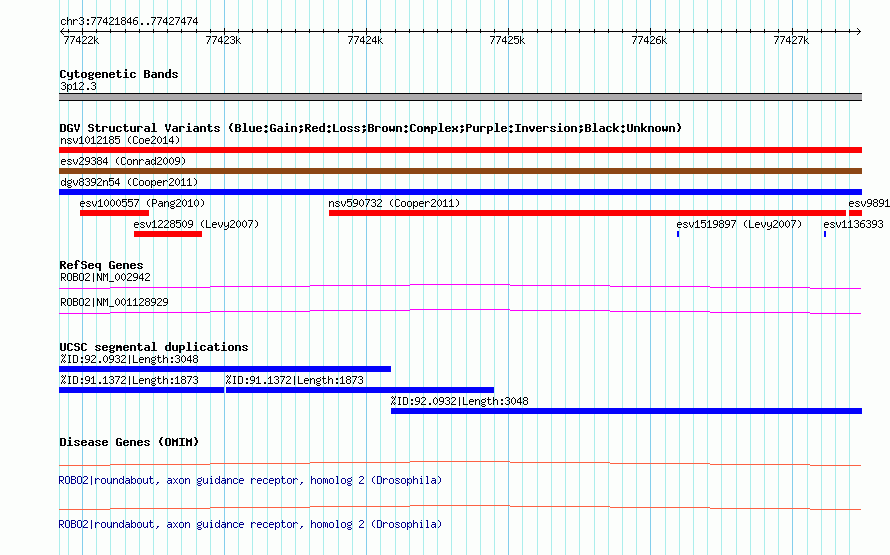Click the red bar under esv1000557
The image size is (890, 555).
pos(114,213)
